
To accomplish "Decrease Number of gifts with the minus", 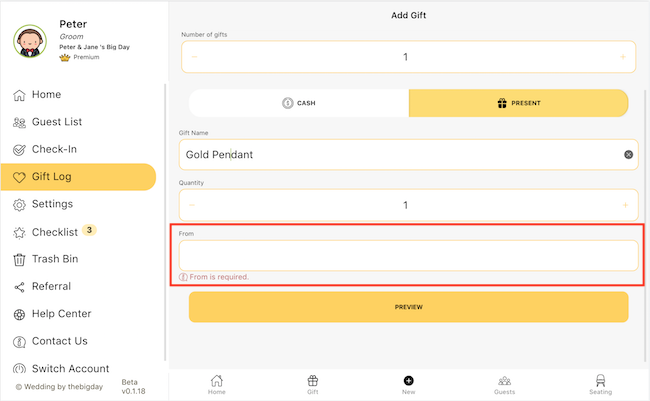I will click(194, 57).
